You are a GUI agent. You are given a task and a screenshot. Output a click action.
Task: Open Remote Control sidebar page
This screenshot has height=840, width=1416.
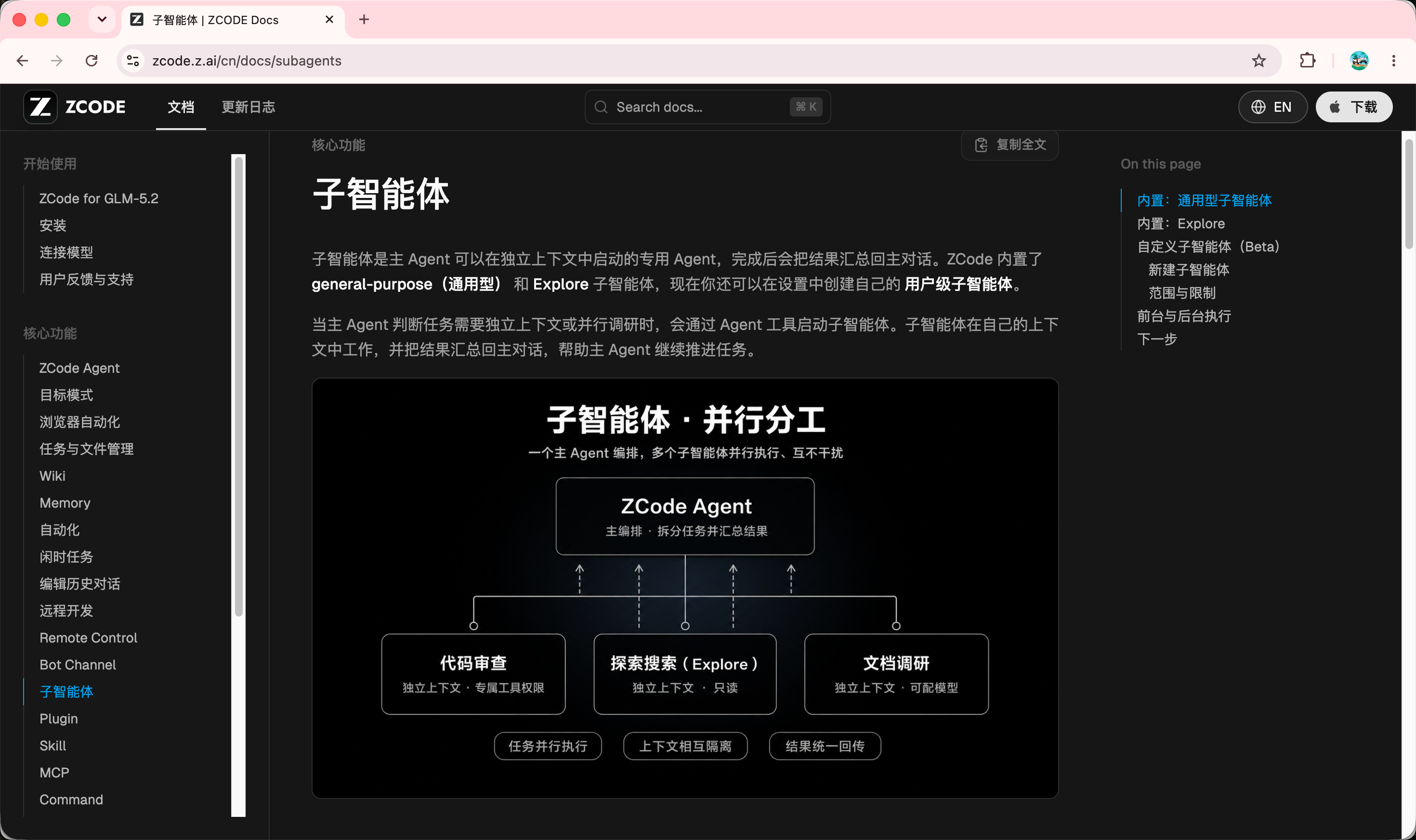(x=88, y=638)
